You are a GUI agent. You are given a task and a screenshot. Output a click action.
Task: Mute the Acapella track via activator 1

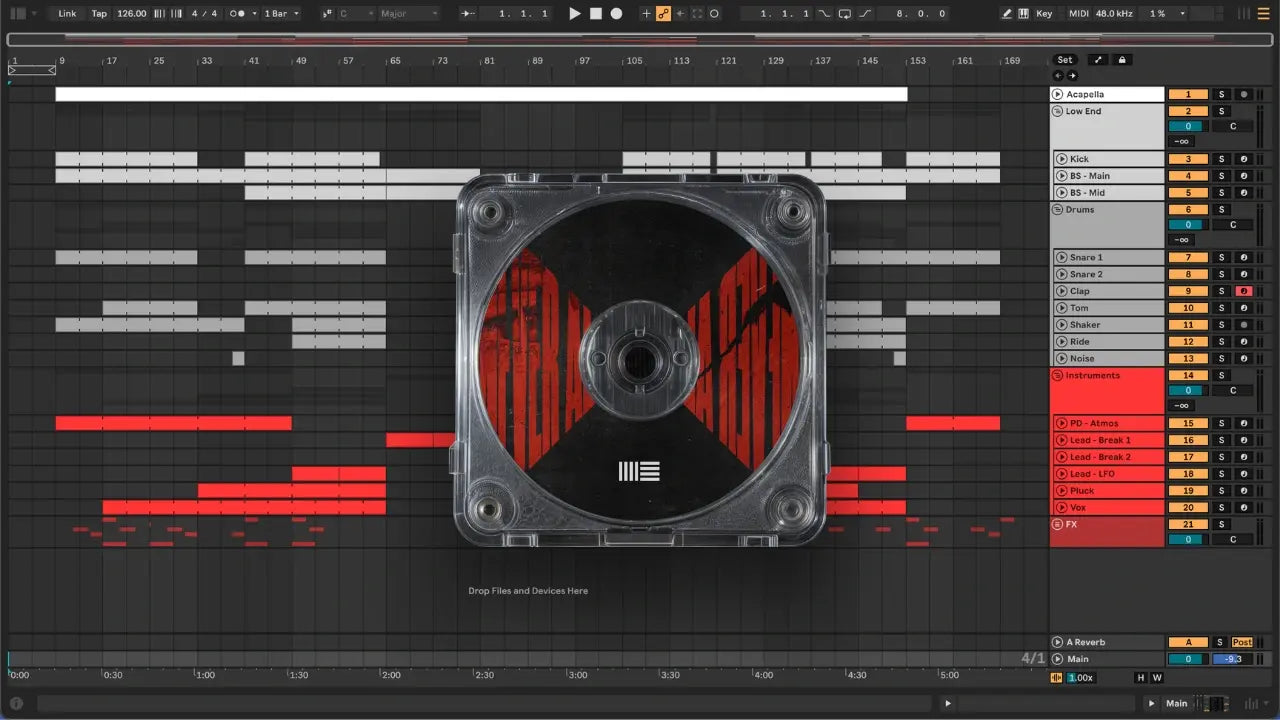coord(1188,94)
